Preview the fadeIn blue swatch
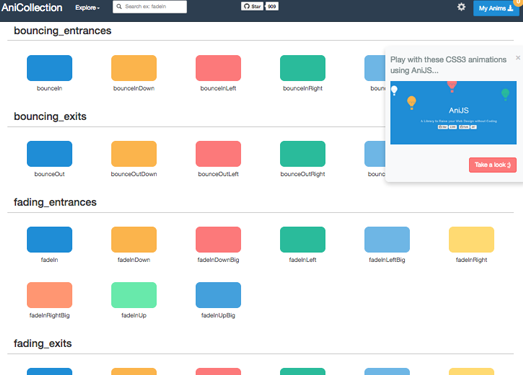523x375 pixels. [x=49, y=240]
